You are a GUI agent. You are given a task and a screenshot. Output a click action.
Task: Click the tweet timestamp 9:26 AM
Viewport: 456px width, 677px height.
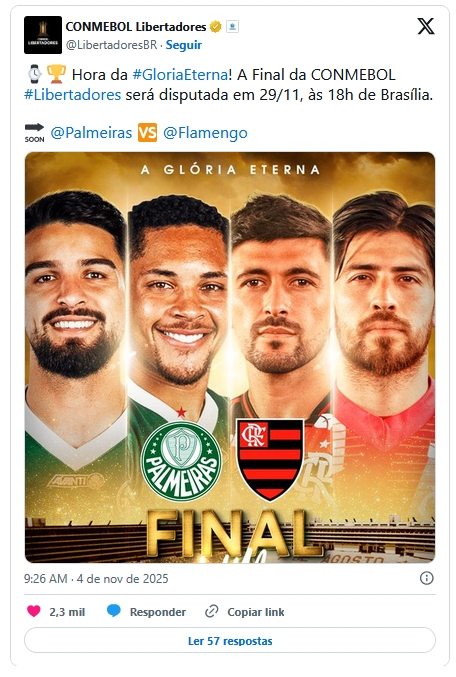point(45,579)
